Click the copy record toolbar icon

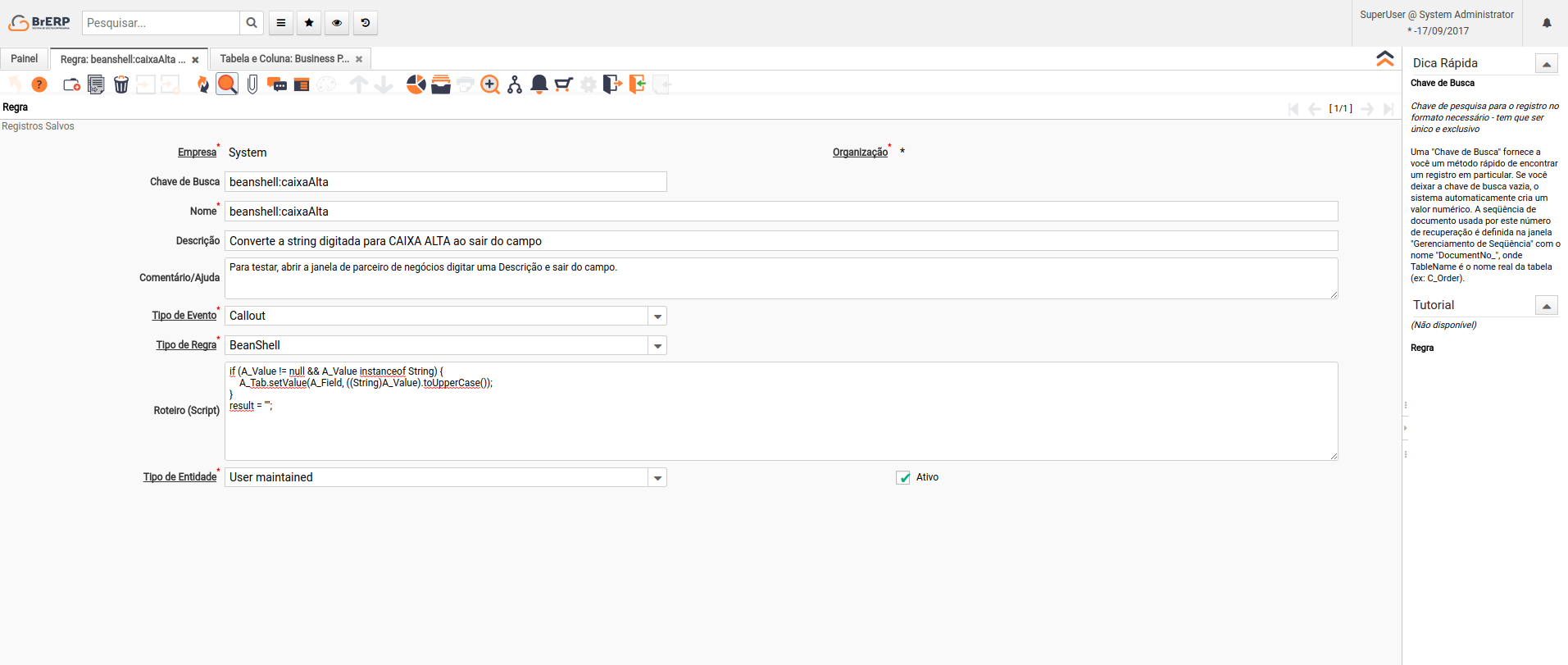[97, 84]
